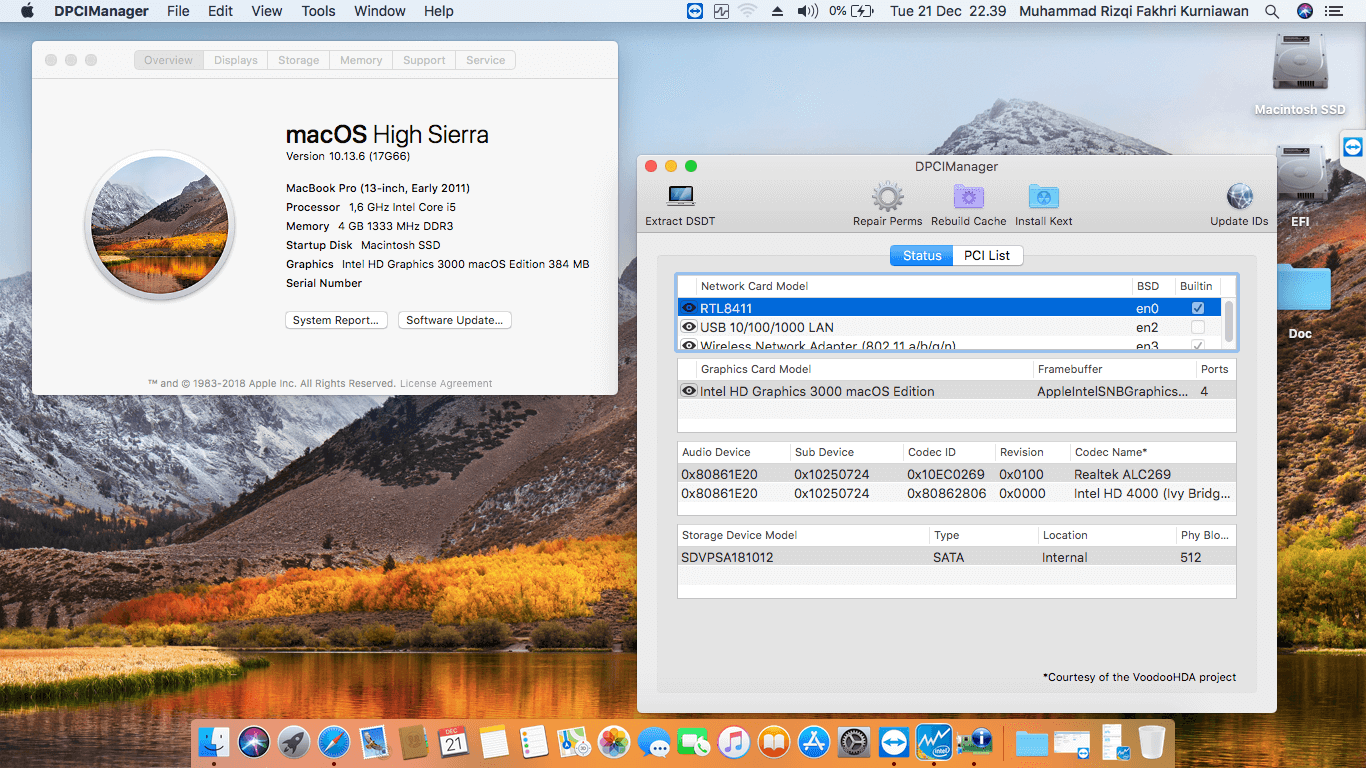Open the Macintosh SSD desktop drive

[1300, 62]
